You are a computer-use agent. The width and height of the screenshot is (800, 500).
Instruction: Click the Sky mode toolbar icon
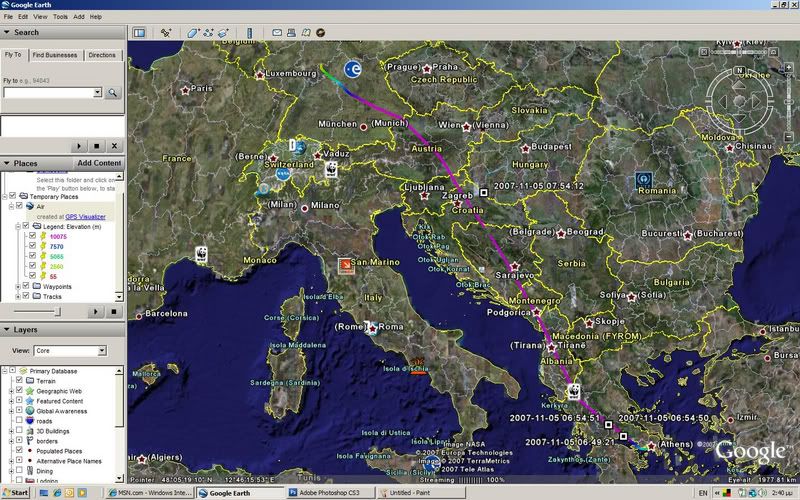tap(320, 33)
